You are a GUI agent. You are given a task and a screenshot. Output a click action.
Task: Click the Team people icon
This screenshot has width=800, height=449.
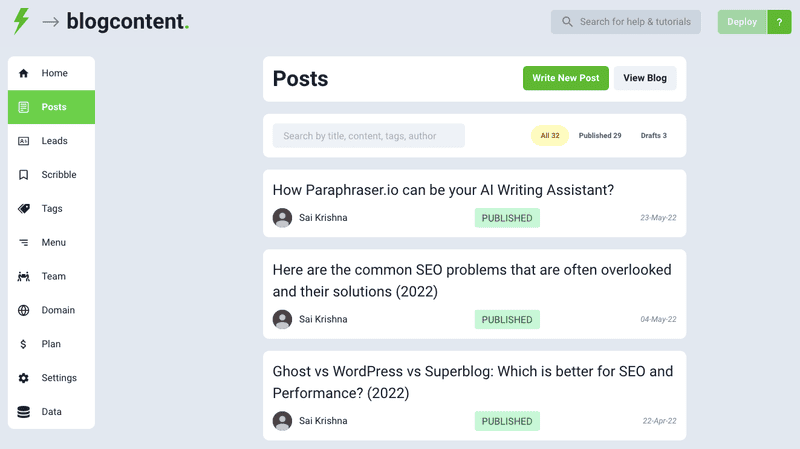(23, 277)
